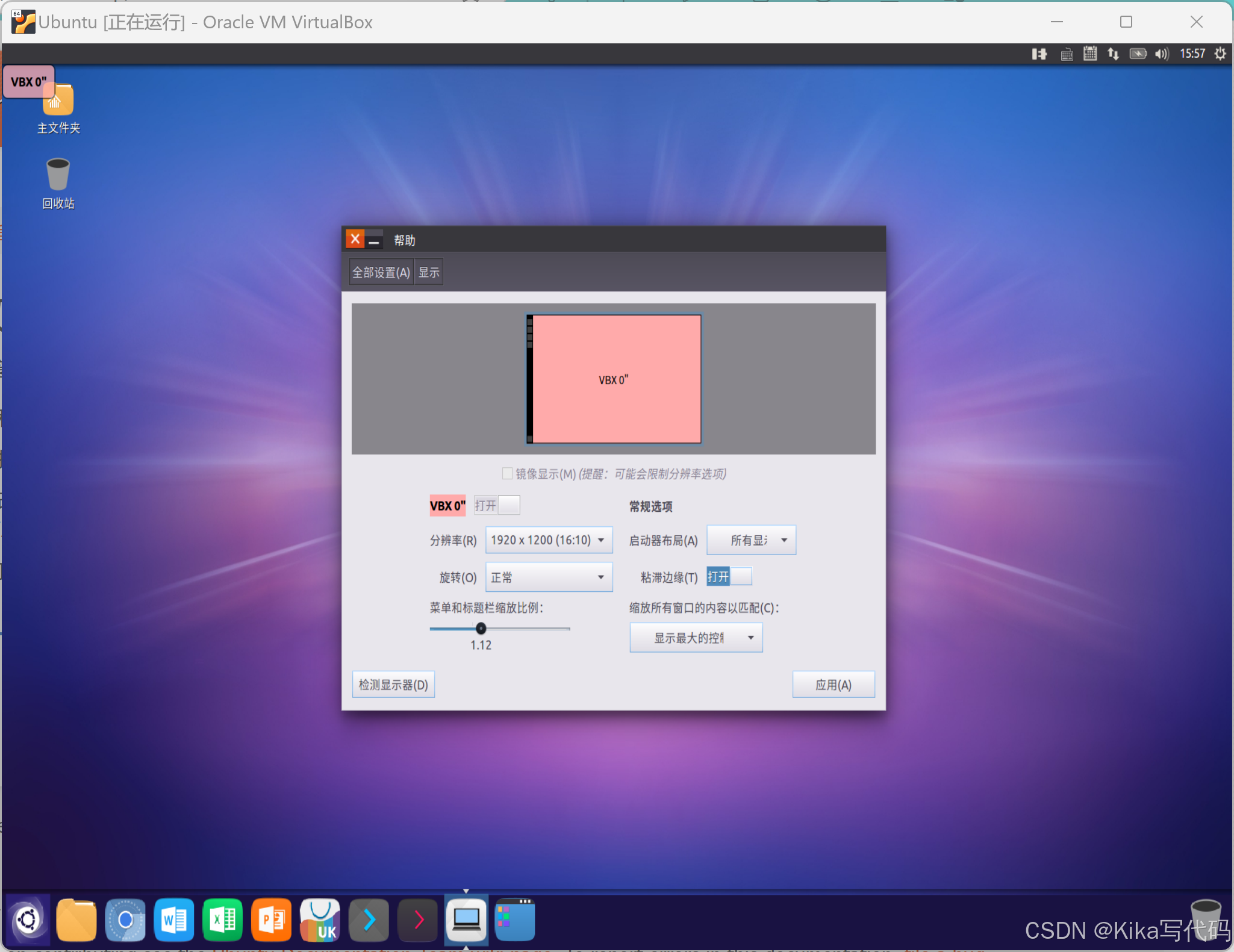Open the Ubuntu launcher start menu

pos(28,919)
